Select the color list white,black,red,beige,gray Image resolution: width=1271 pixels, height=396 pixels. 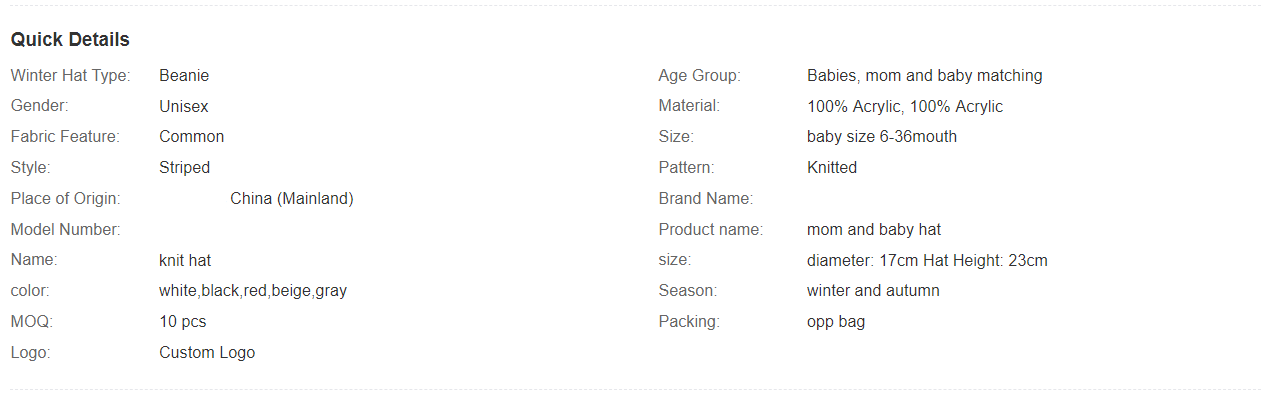pyautogui.click(x=253, y=291)
